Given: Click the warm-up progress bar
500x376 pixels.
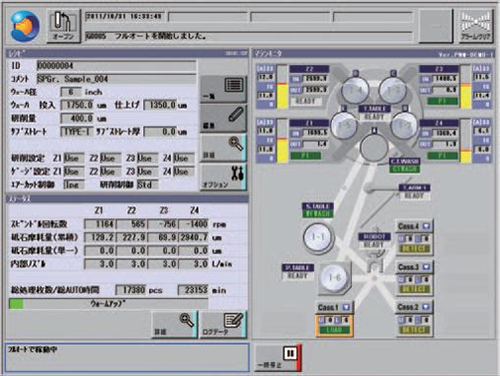Looking at the screenshot, I should click(x=109, y=304).
